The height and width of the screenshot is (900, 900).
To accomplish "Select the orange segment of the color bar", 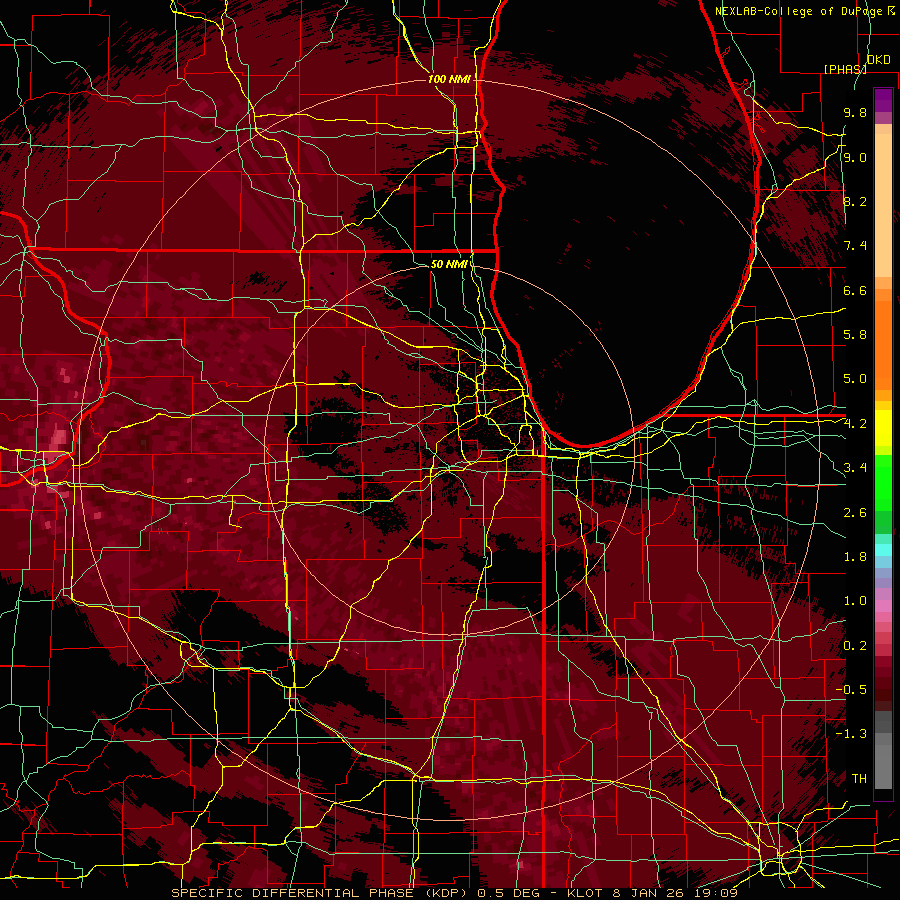I will tap(883, 344).
